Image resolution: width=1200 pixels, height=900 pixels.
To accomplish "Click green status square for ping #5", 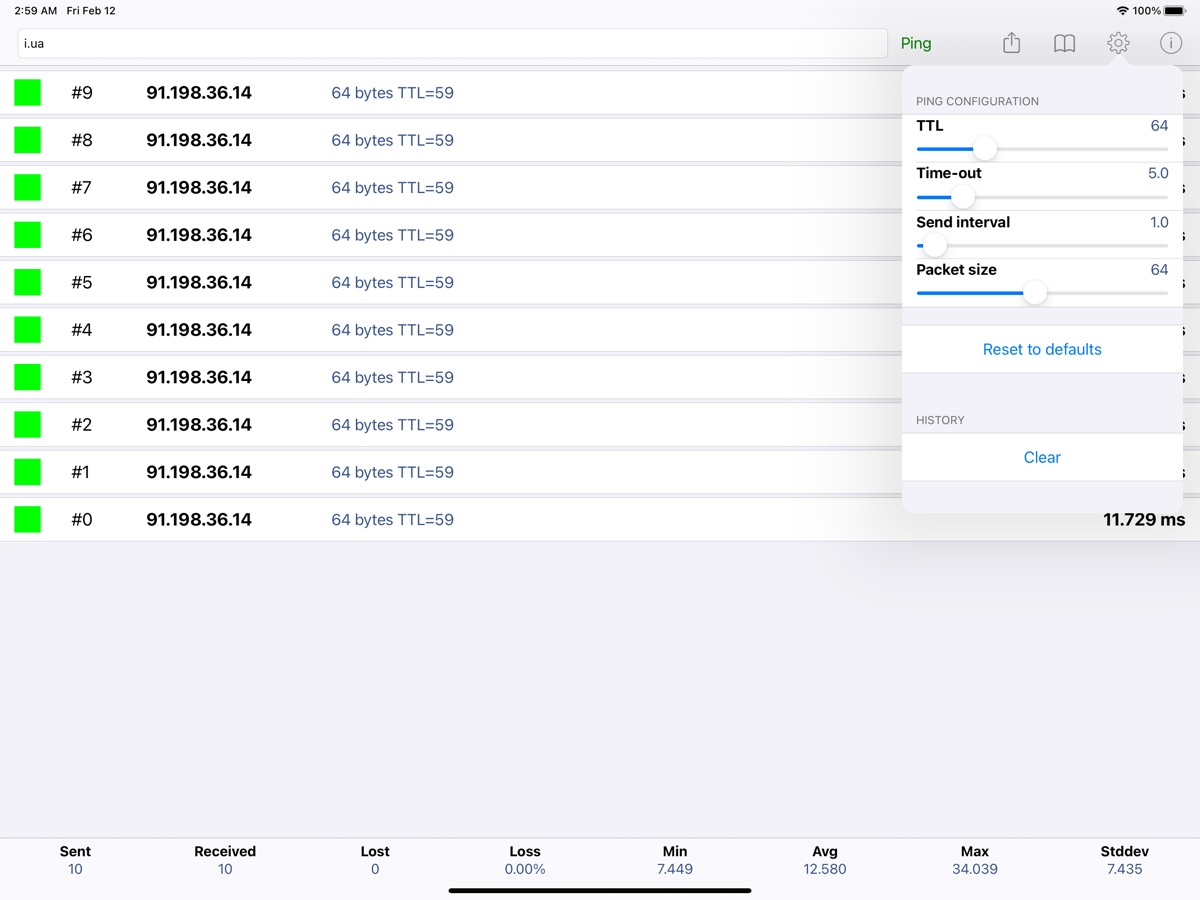I will [x=28, y=283].
